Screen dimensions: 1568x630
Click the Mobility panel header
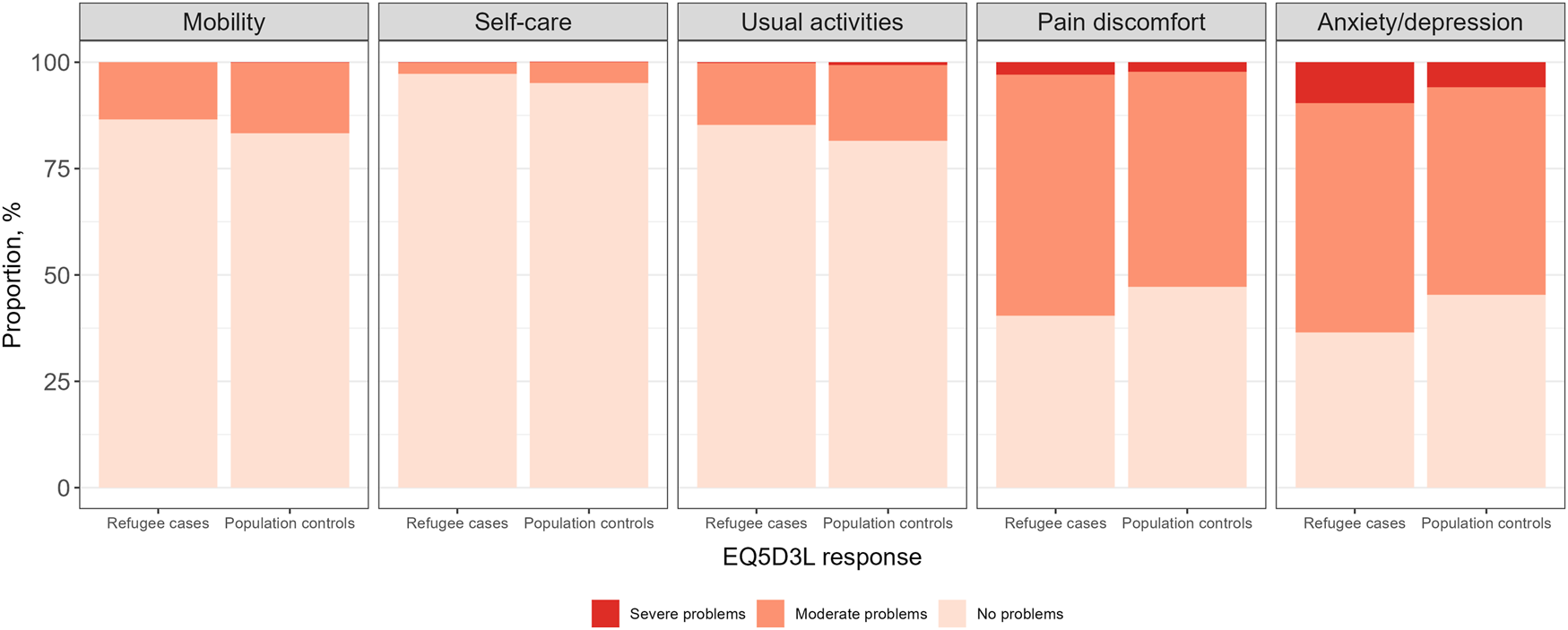click(x=223, y=22)
